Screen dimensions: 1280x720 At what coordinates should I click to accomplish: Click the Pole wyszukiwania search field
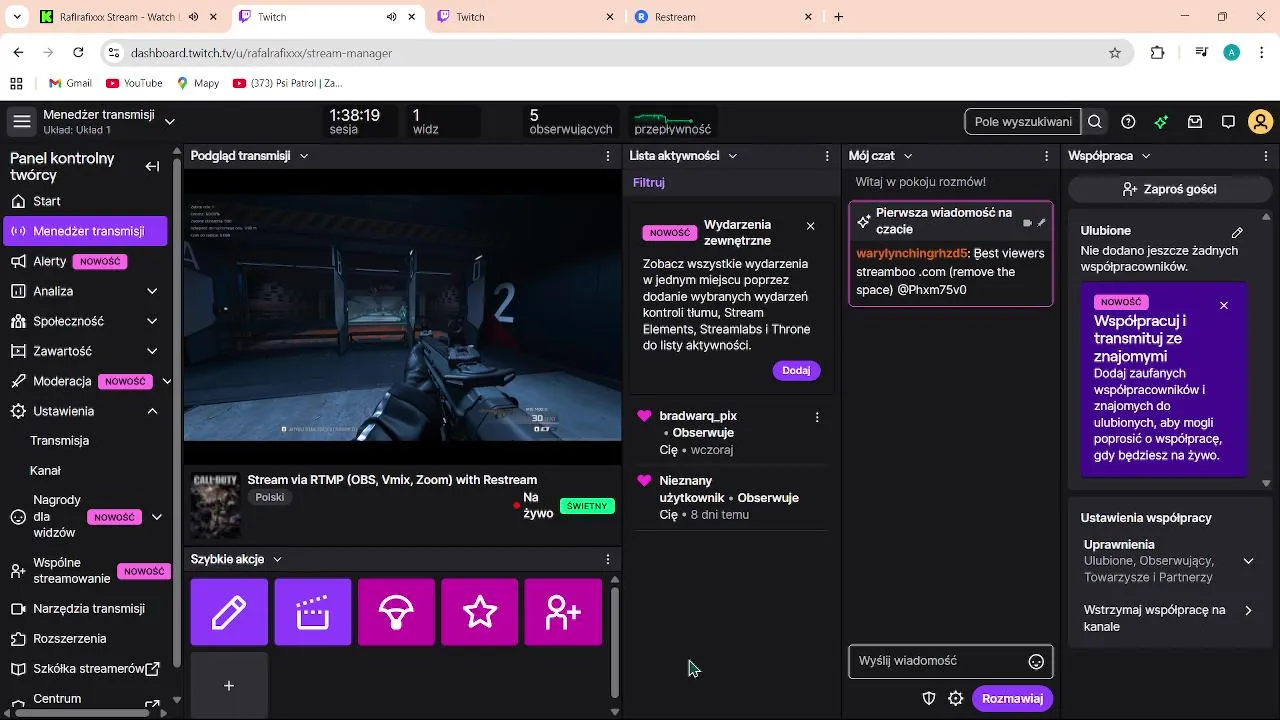pos(1023,122)
